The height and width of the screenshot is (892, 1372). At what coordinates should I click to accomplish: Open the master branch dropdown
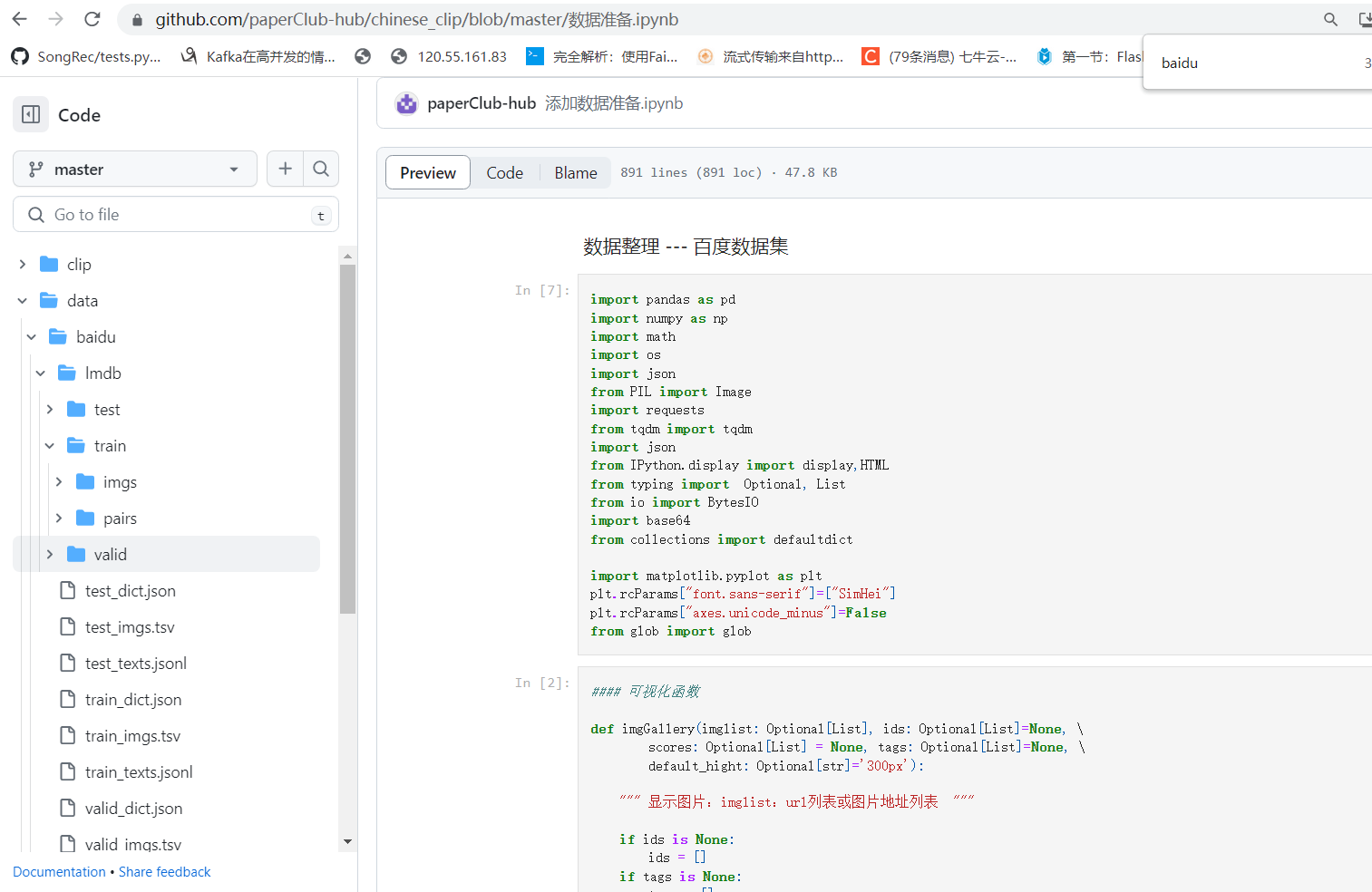(x=135, y=169)
